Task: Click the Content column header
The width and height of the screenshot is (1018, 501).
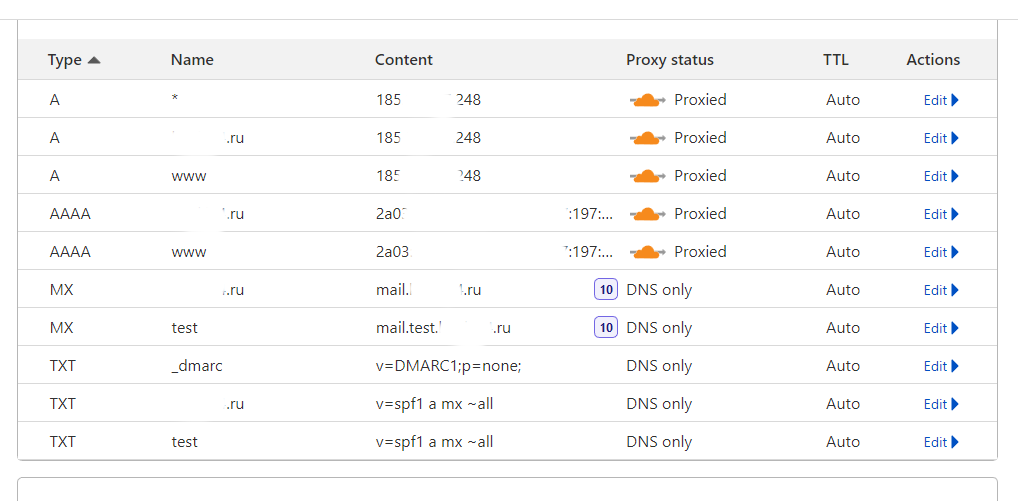Action: [404, 60]
